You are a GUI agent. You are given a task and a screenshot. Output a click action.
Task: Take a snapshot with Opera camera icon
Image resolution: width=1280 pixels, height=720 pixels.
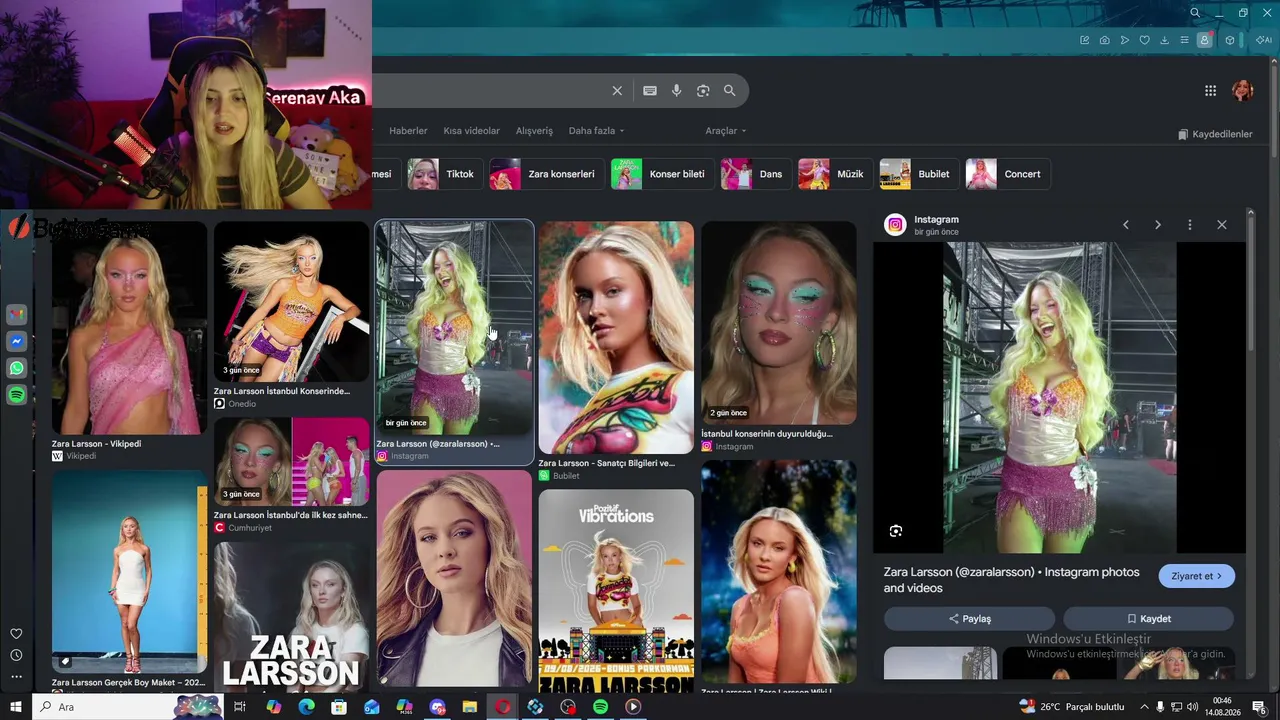point(1105,40)
